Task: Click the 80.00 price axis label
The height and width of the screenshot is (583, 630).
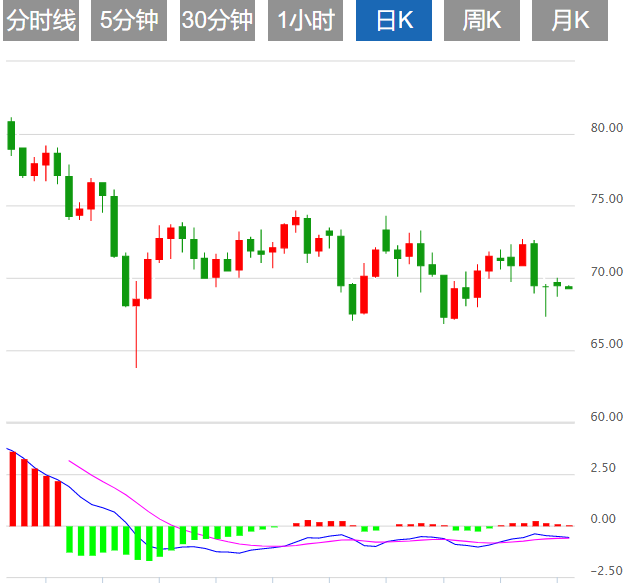Action: coord(606,128)
